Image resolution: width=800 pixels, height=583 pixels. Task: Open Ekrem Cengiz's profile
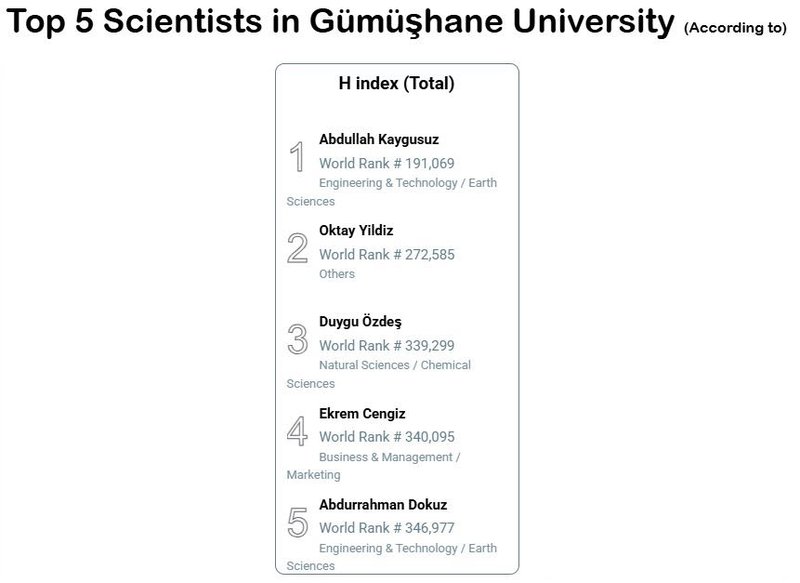[x=362, y=413]
